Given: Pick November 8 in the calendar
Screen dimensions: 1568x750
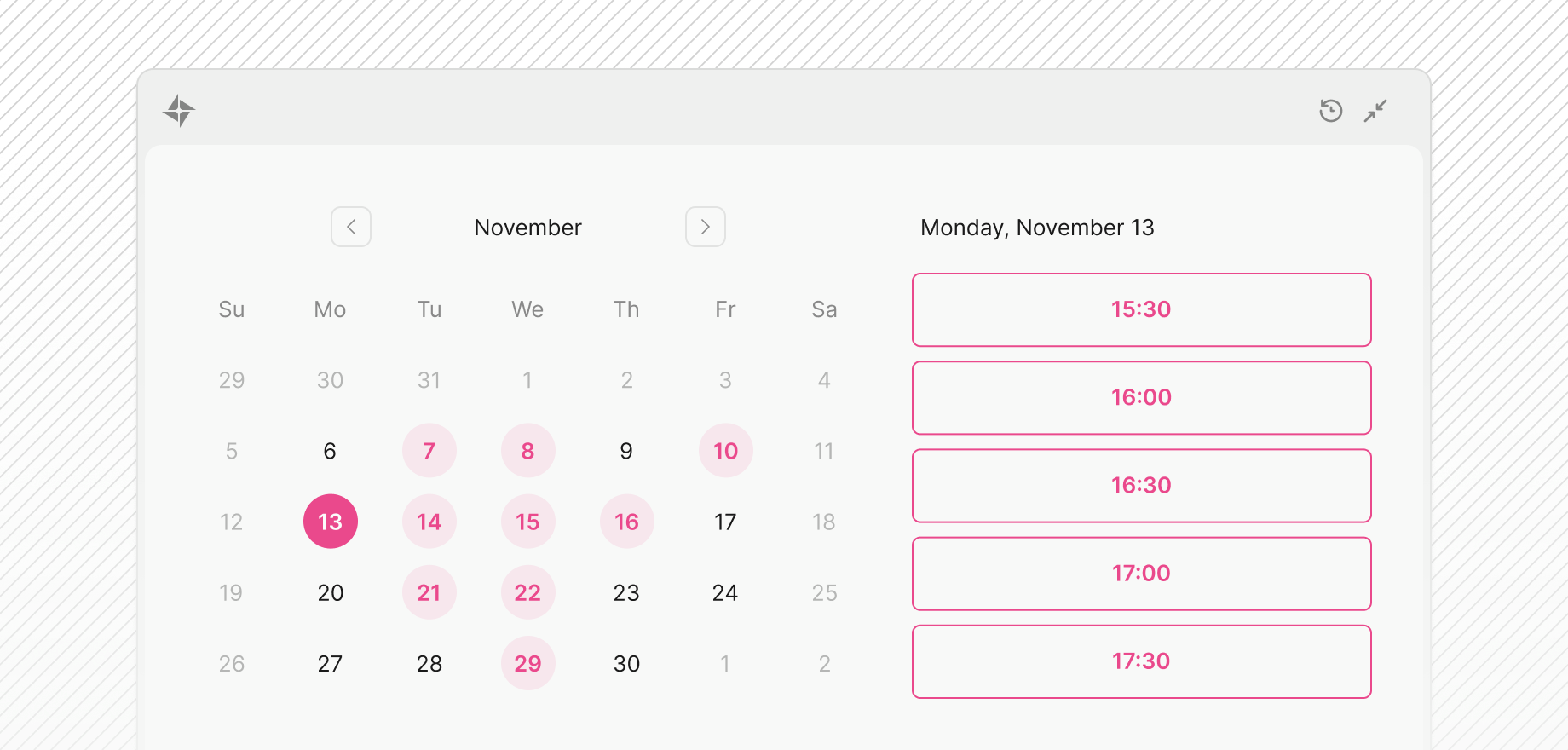Looking at the screenshot, I should click(528, 451).
